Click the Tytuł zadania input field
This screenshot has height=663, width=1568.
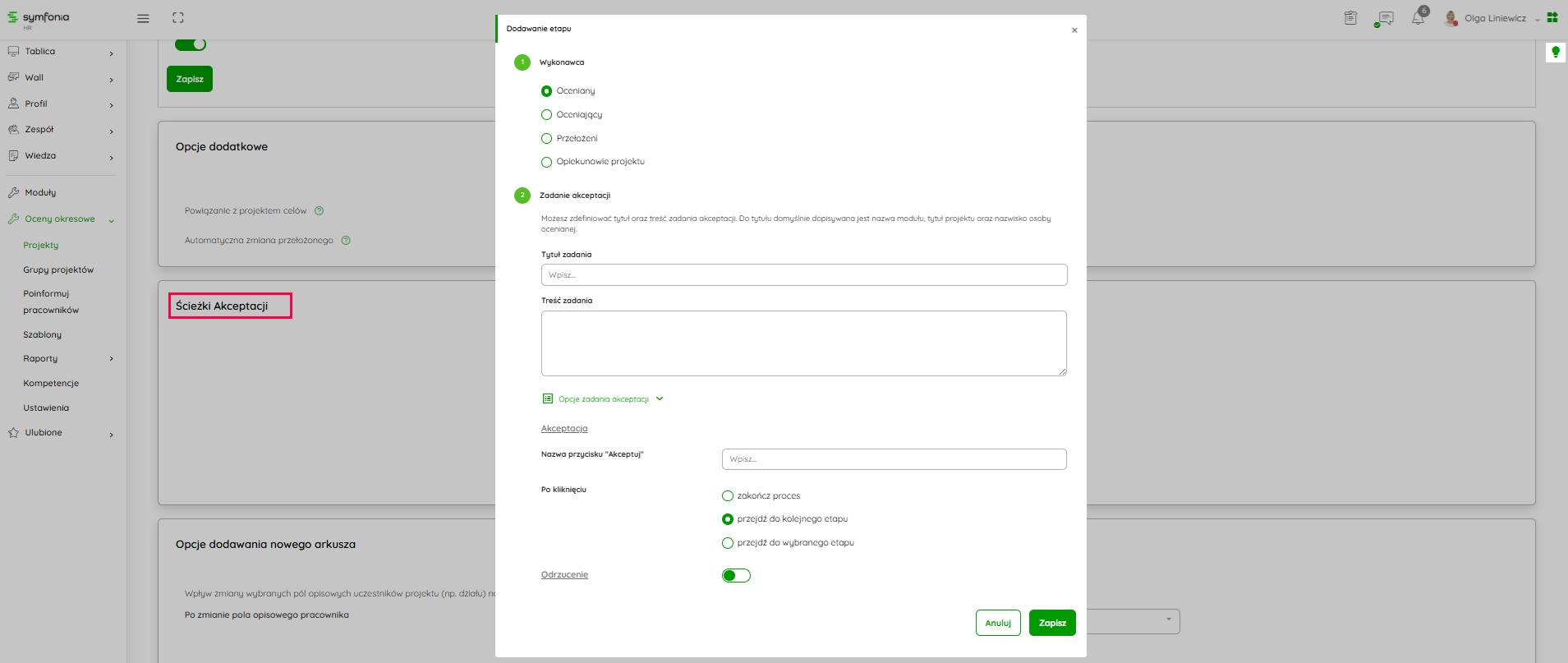click(x=803, y=275)
